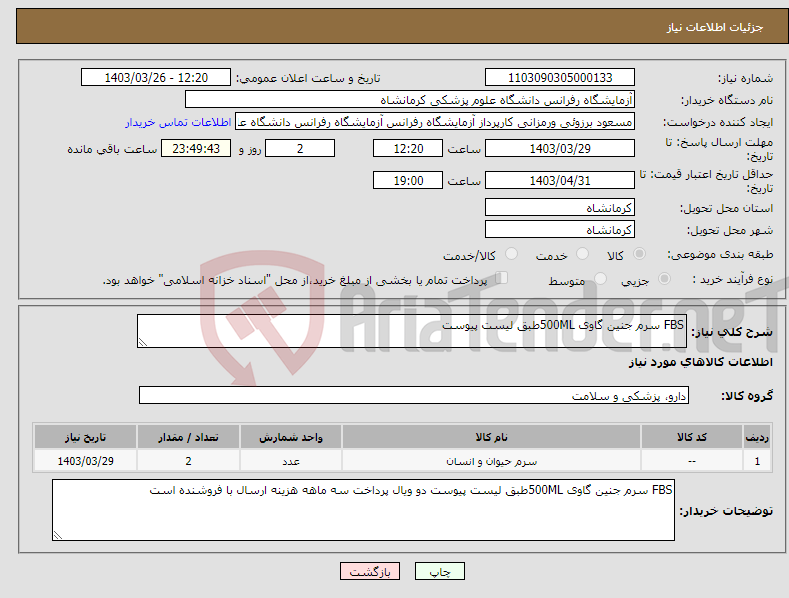789x598 pixels.
Task: Click the گروه کالا field دارو، پزشکی و سلامت
Action: click(x=414, y=396)
